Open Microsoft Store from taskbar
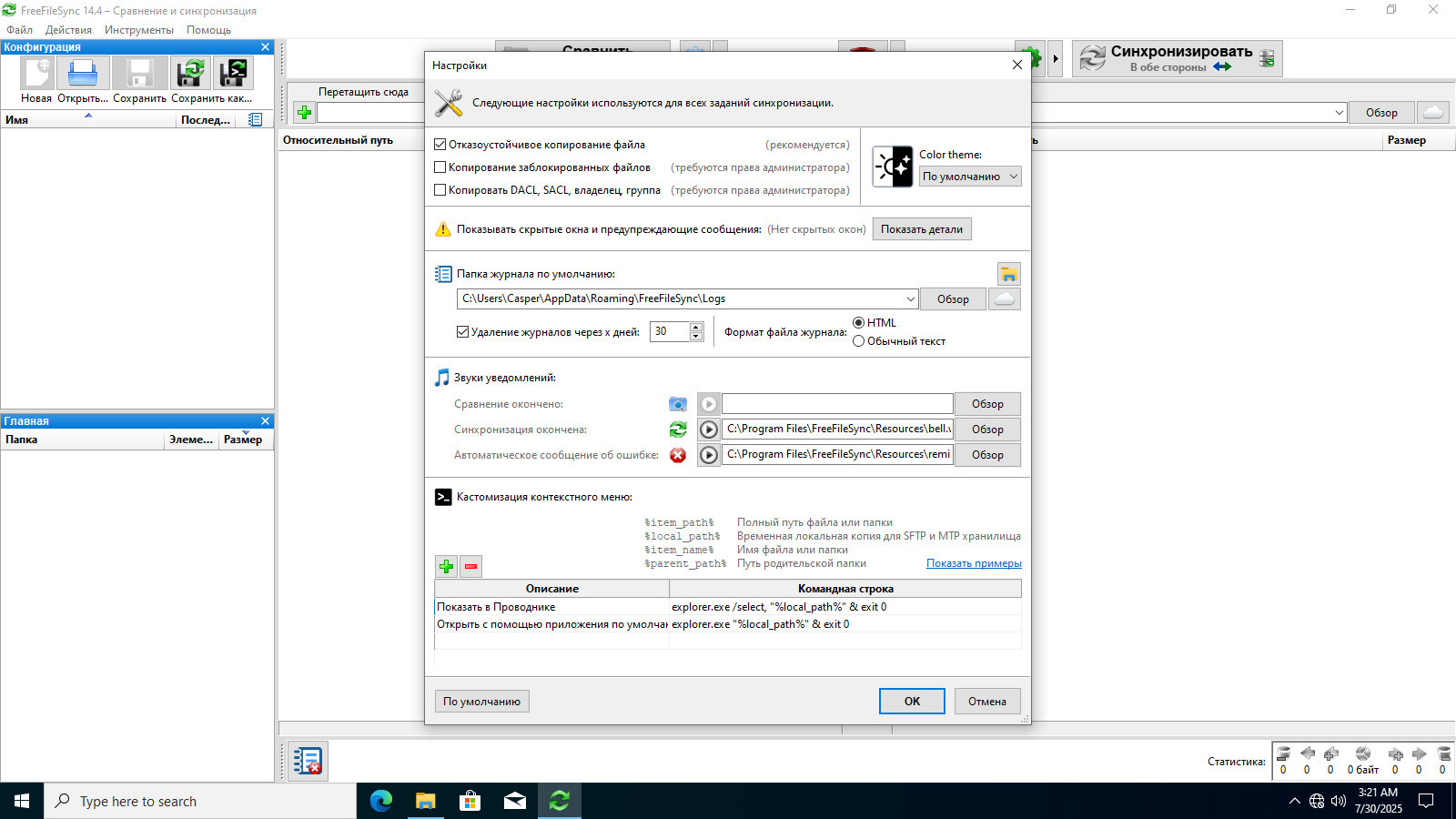 click(x=470, y=801)
